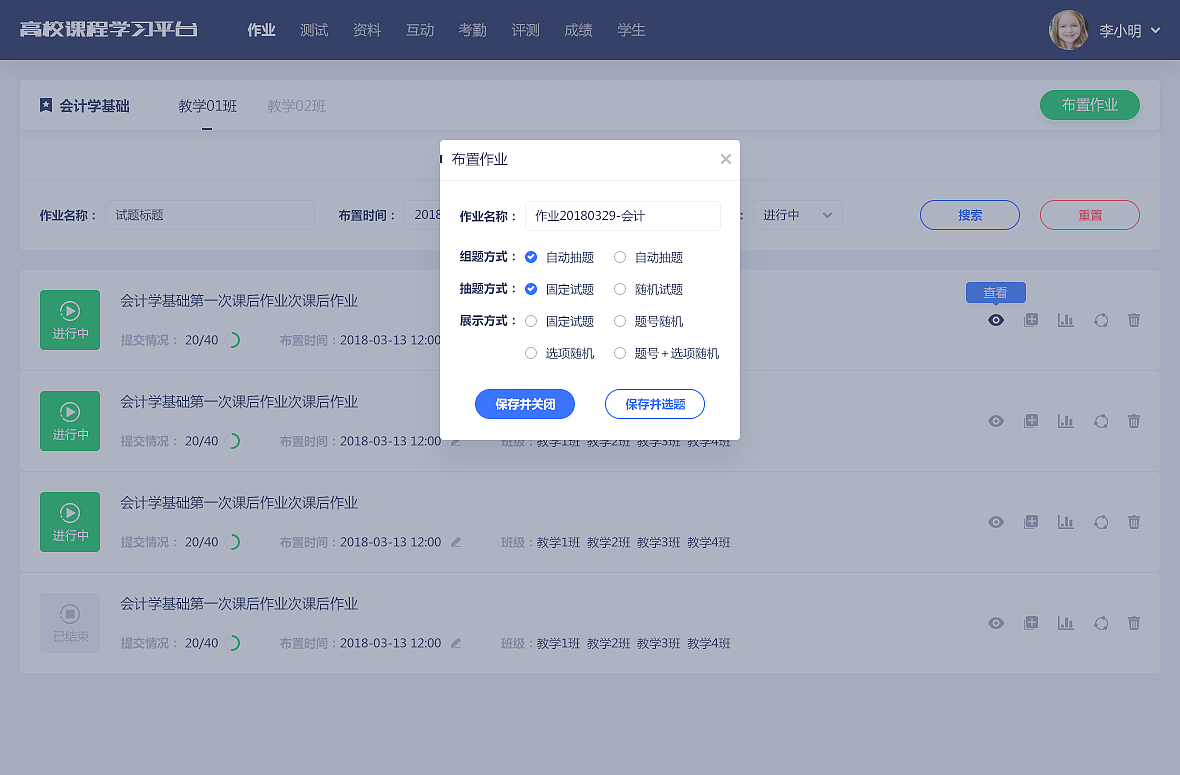Select 选项随机 radio option
Image resolution: width=1180 pixels, height=775 pixels.
click(x=531, y=353)
